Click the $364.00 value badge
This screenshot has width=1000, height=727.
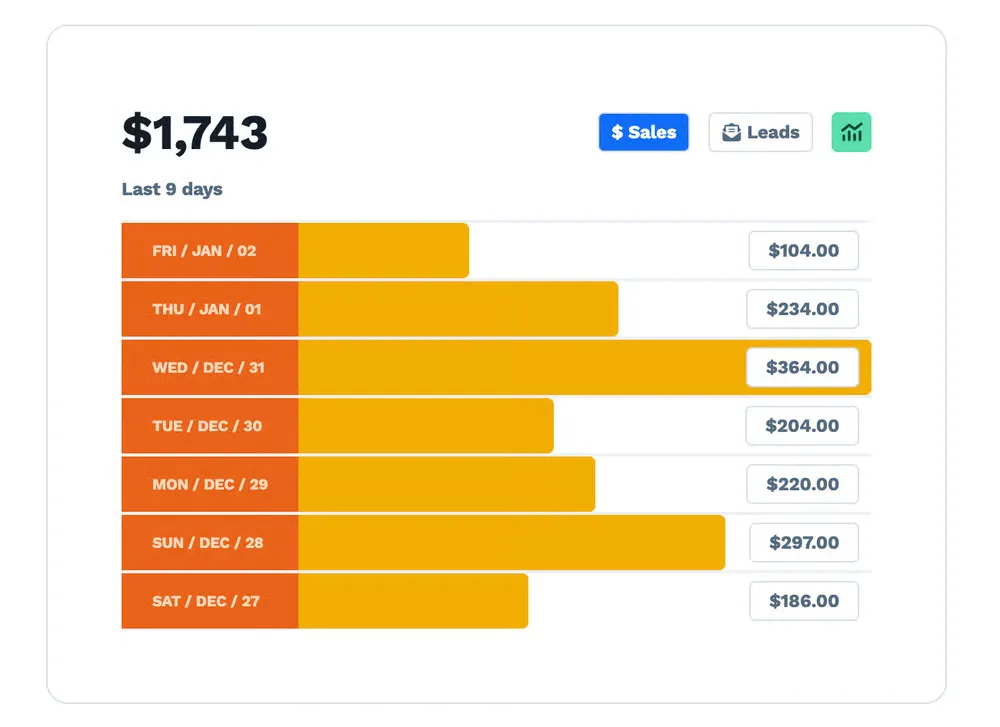coord(802,367)
